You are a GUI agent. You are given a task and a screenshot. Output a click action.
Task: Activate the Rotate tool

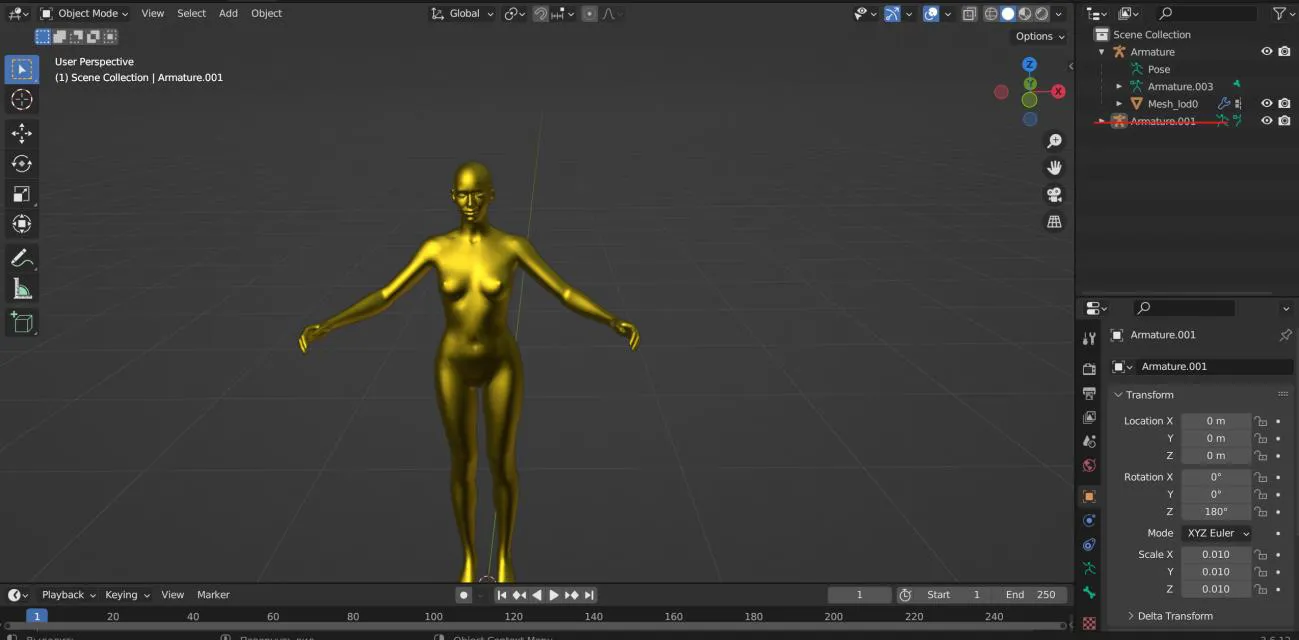[x=21, y=163]
